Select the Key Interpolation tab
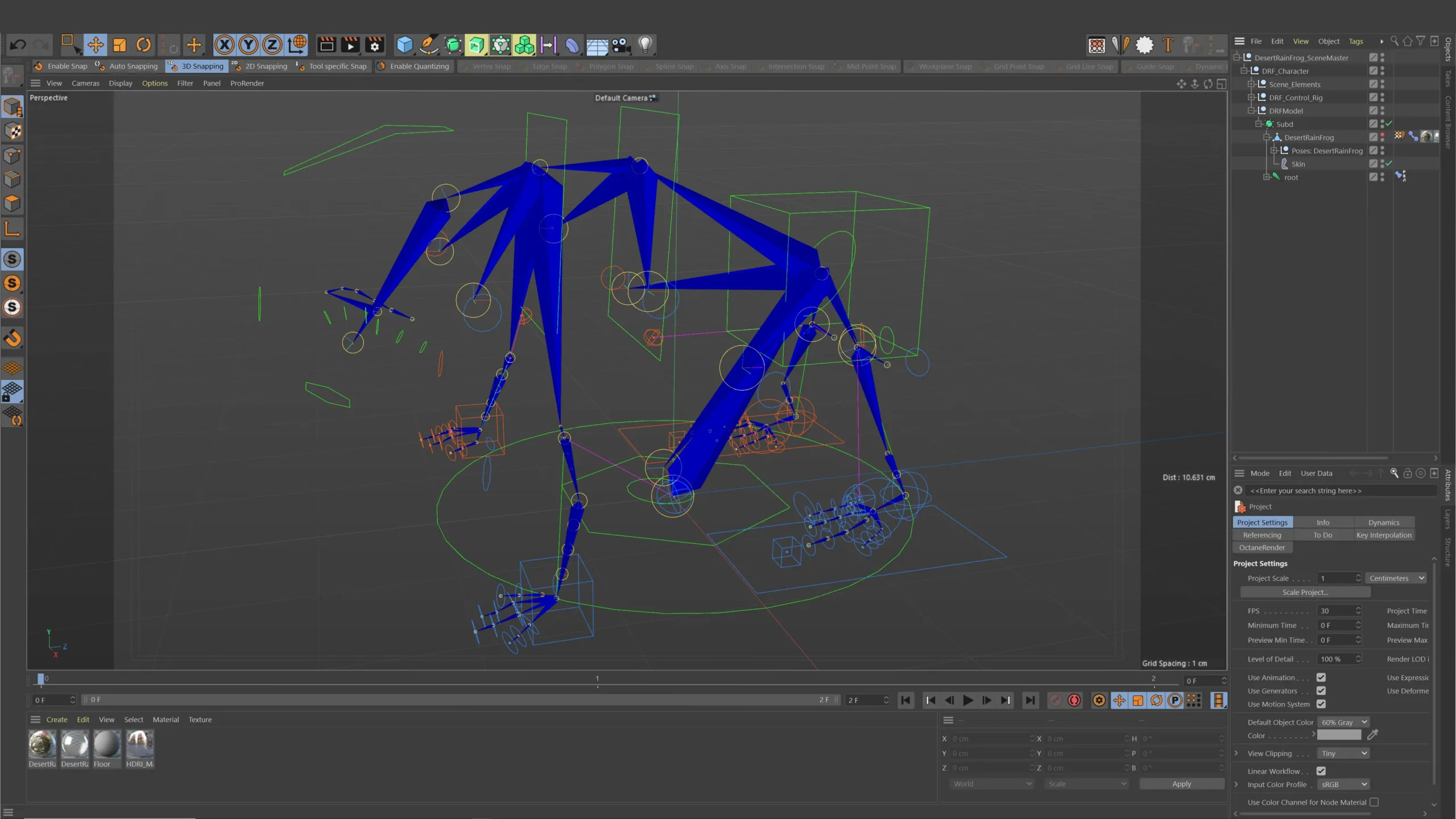The height and width of the screenshot is (819, 1456). pyautogui.click(x=1384, y=535)
